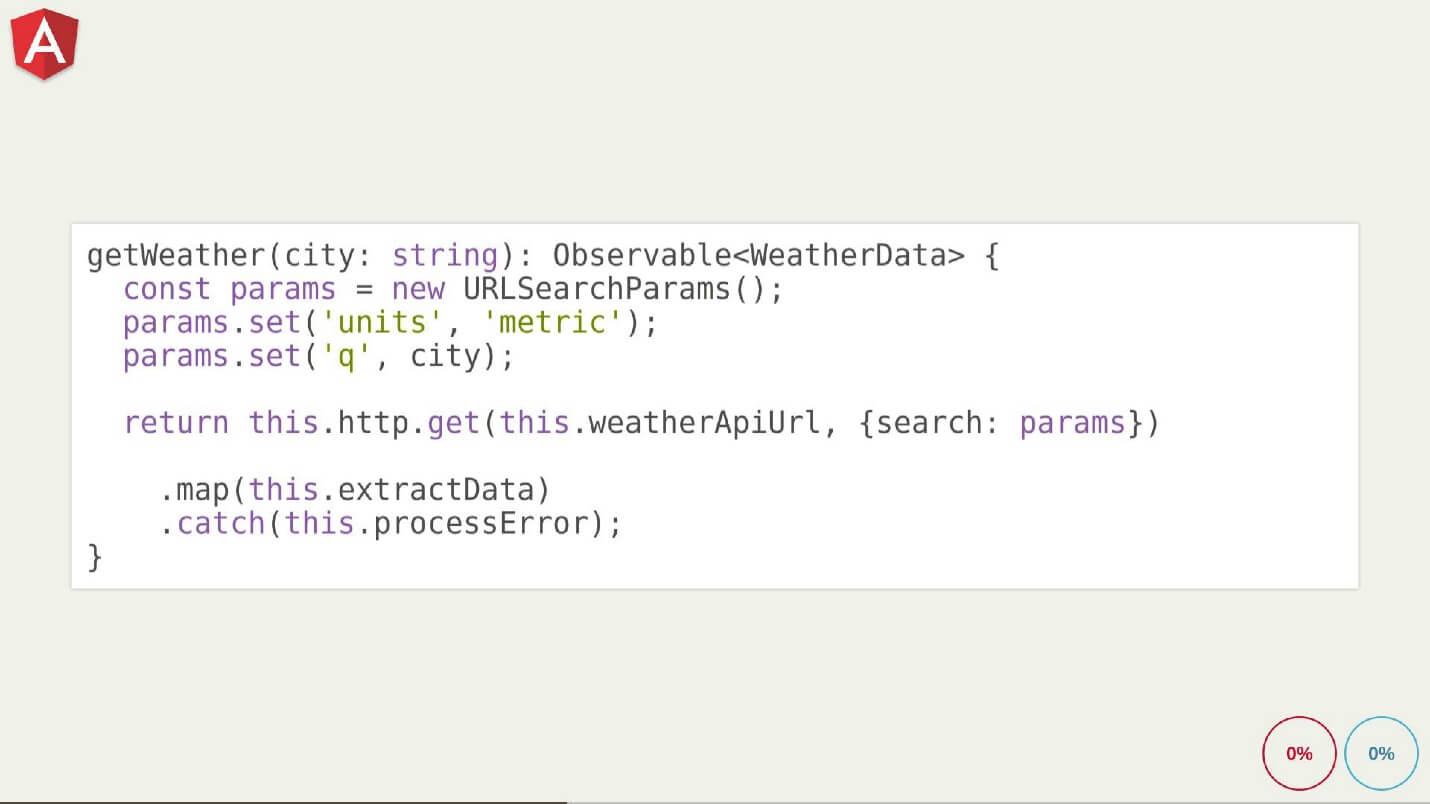Click the Angular logo in the corner

(x=45, y=44)
